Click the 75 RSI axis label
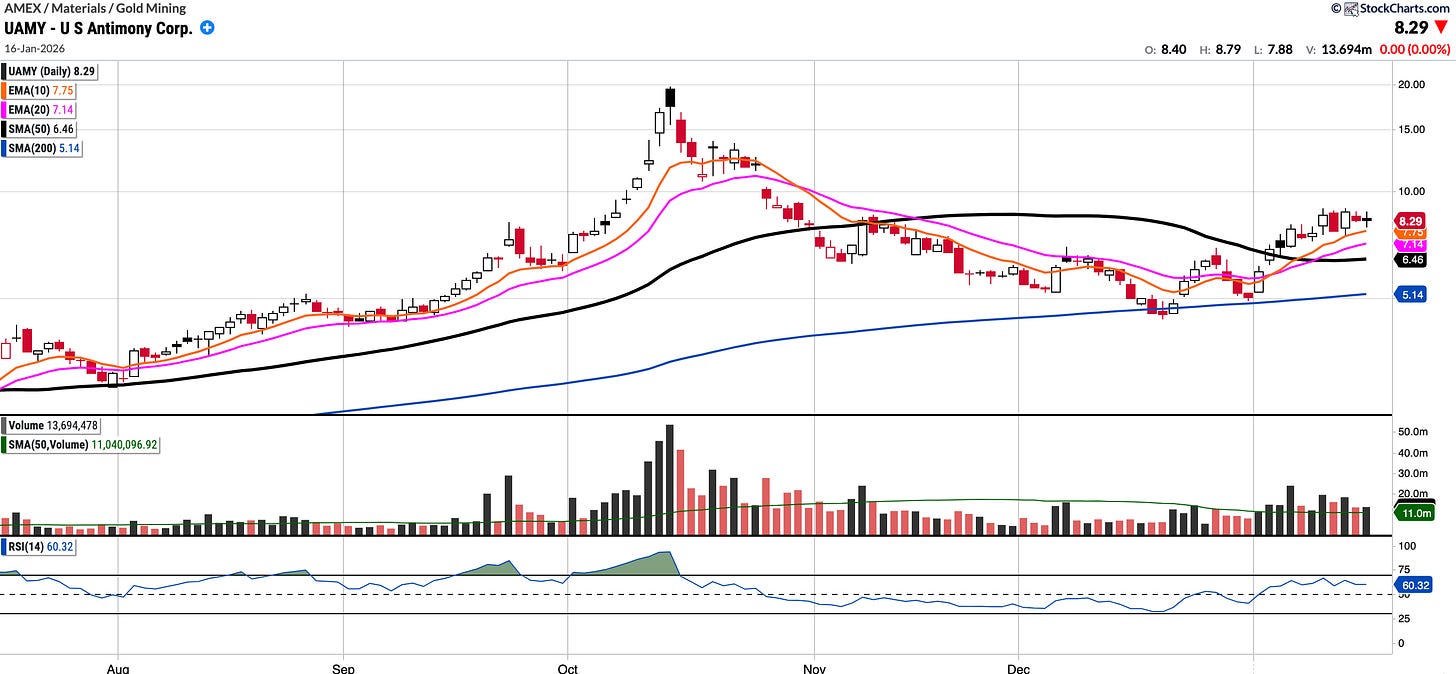1456x674 pixels. coord(1406,571)
